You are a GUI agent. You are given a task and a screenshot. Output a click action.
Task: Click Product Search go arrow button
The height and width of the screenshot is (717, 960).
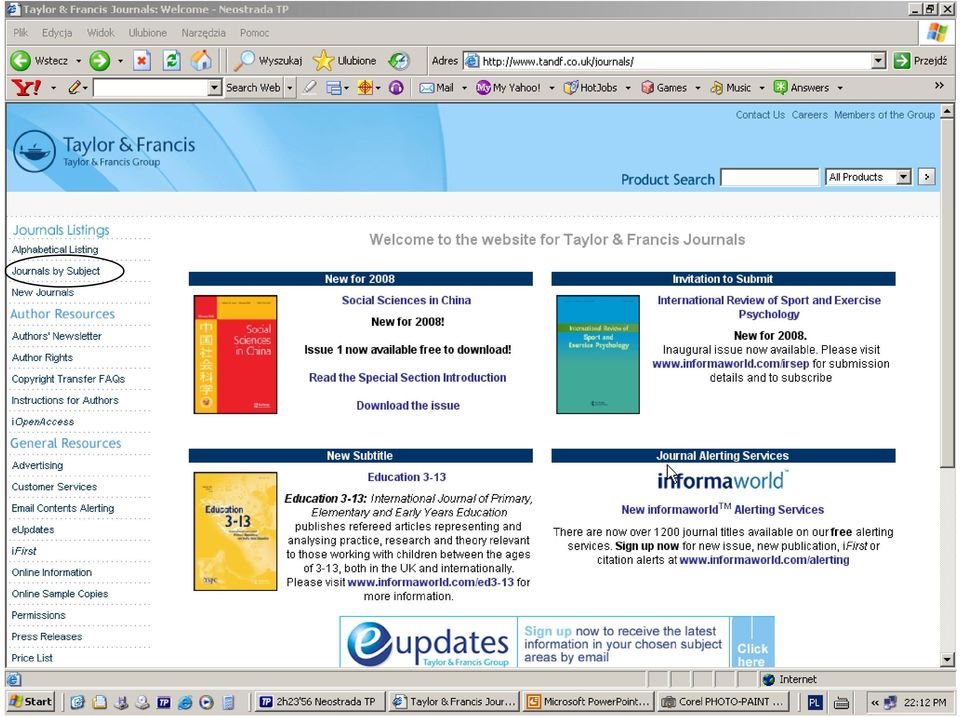click(927, 177)
